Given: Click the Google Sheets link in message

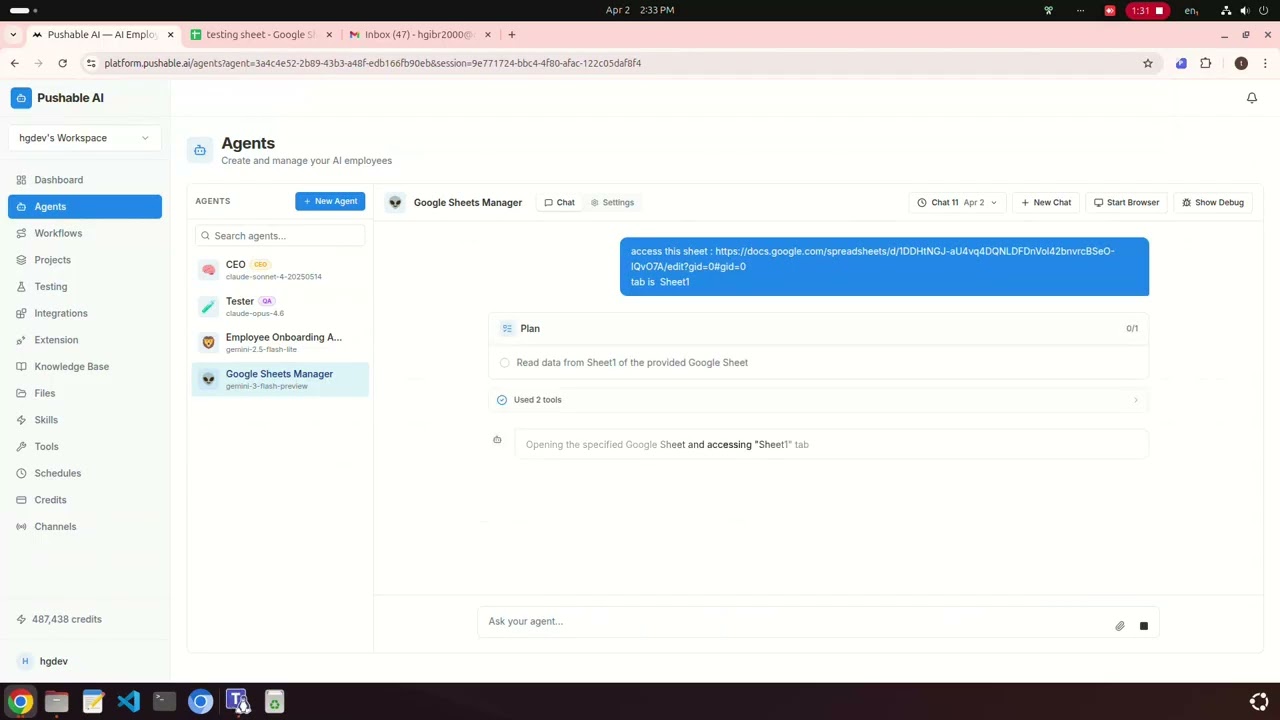Looking at the screenshot, I should [872, 259].
